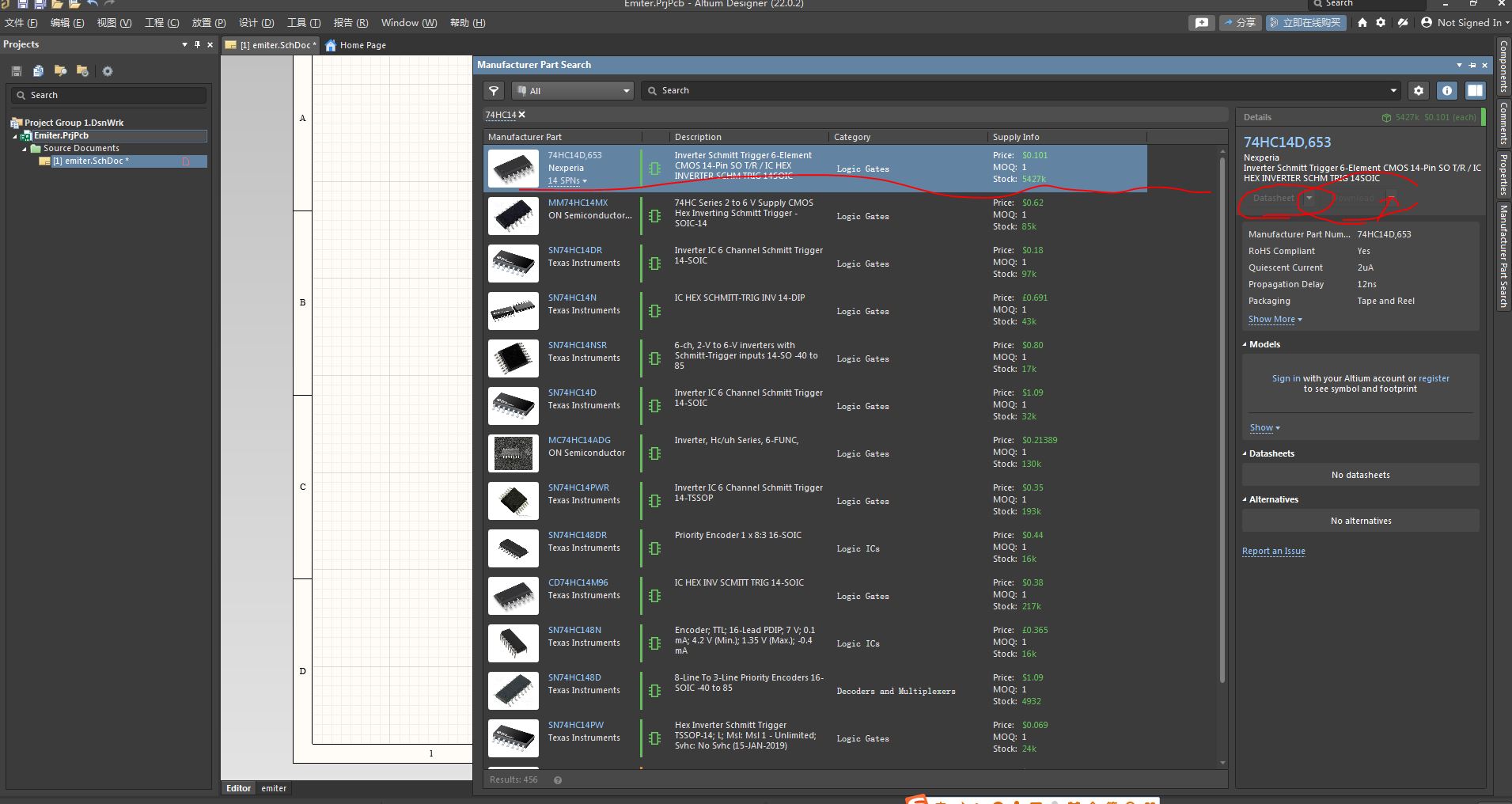This screenshot has height=804, width=1512.
Task: Expand the part search history dropdown arrow
Action: tap(1393, 90)
